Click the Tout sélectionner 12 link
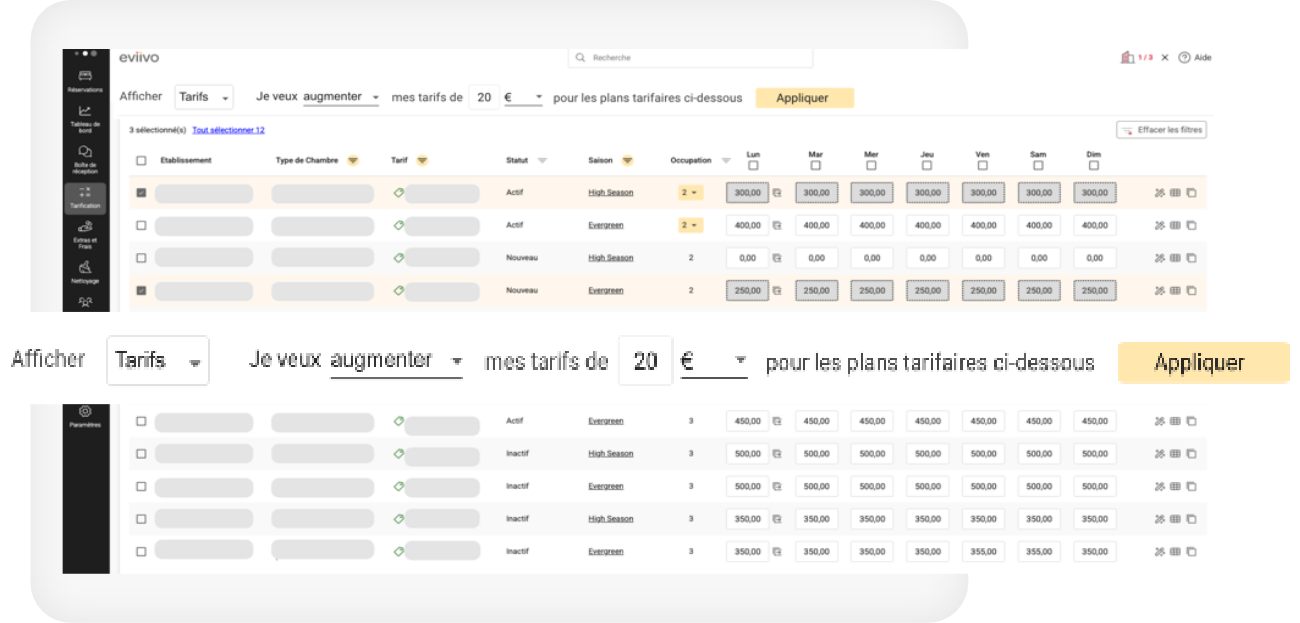 228,130
